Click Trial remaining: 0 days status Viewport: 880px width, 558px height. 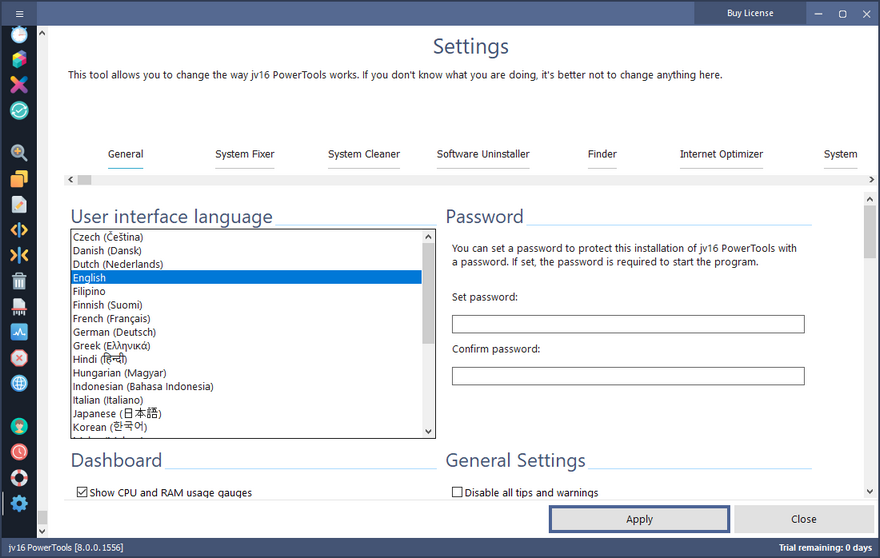(x=825, y=548)
